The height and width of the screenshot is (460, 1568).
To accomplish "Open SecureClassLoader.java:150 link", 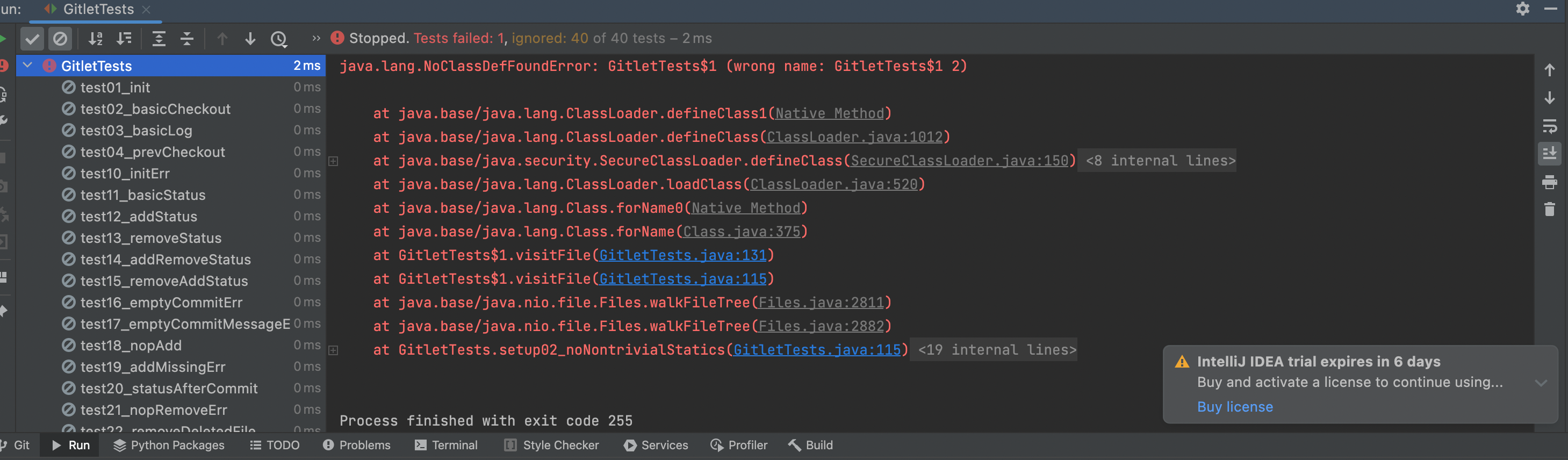I will 959,161.
